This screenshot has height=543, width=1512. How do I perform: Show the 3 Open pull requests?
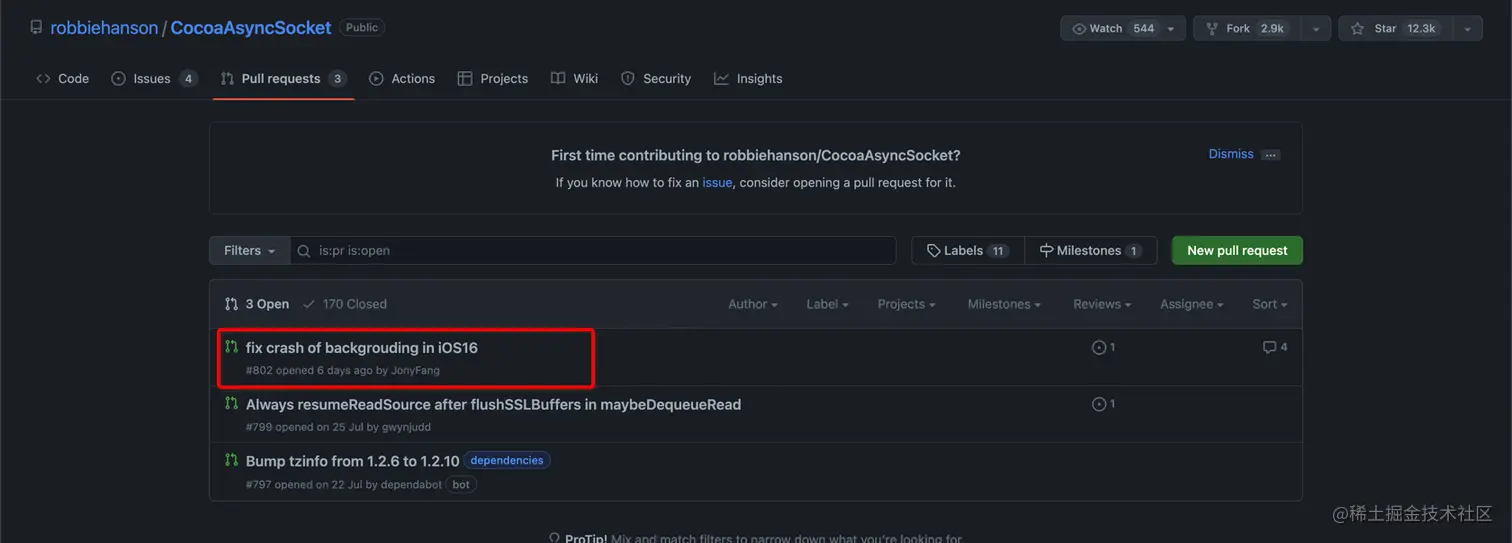click(x=257, y=304)
